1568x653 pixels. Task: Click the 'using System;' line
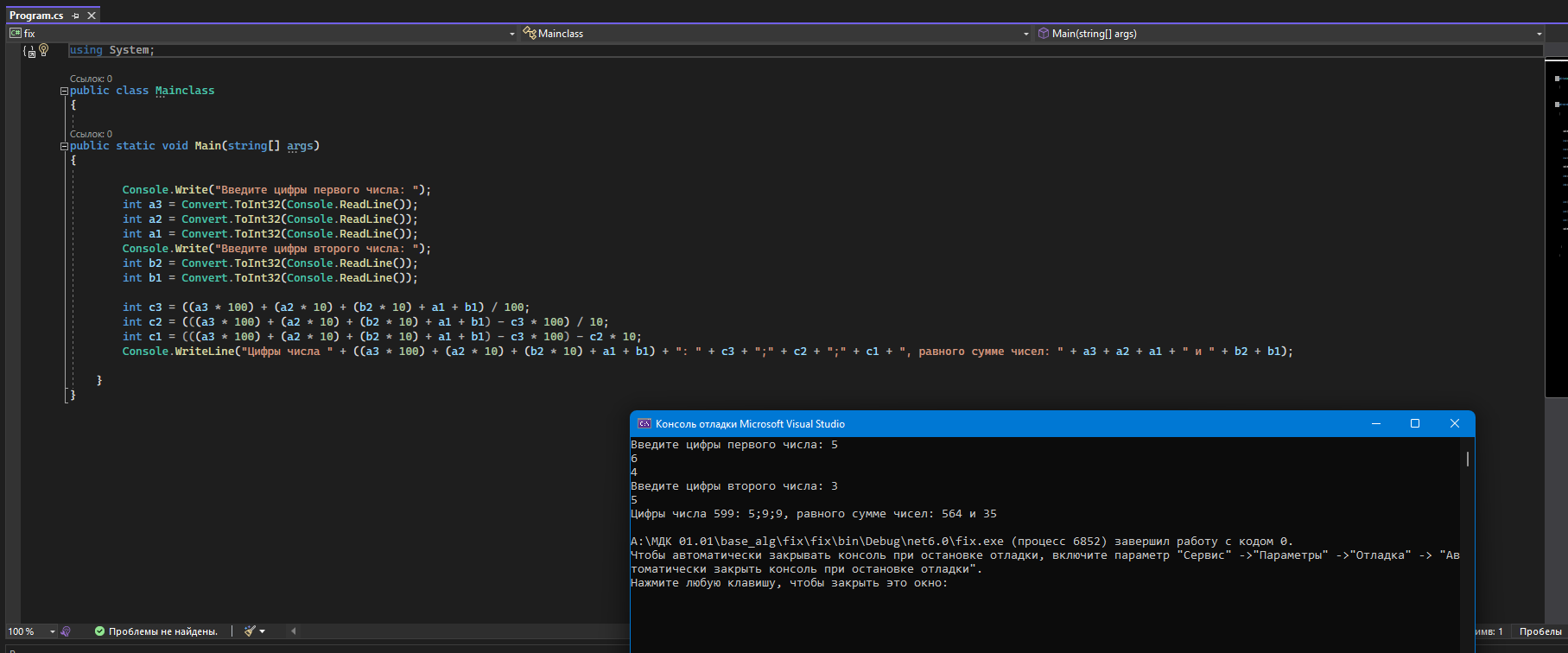point(112,50)
